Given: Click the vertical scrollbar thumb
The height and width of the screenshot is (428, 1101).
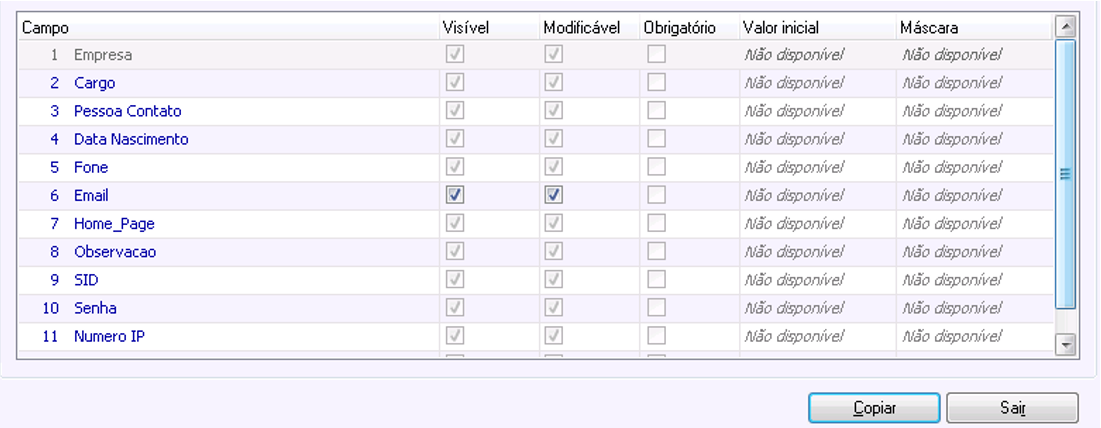Looking at the screenshot, I should click(1065, 175).
